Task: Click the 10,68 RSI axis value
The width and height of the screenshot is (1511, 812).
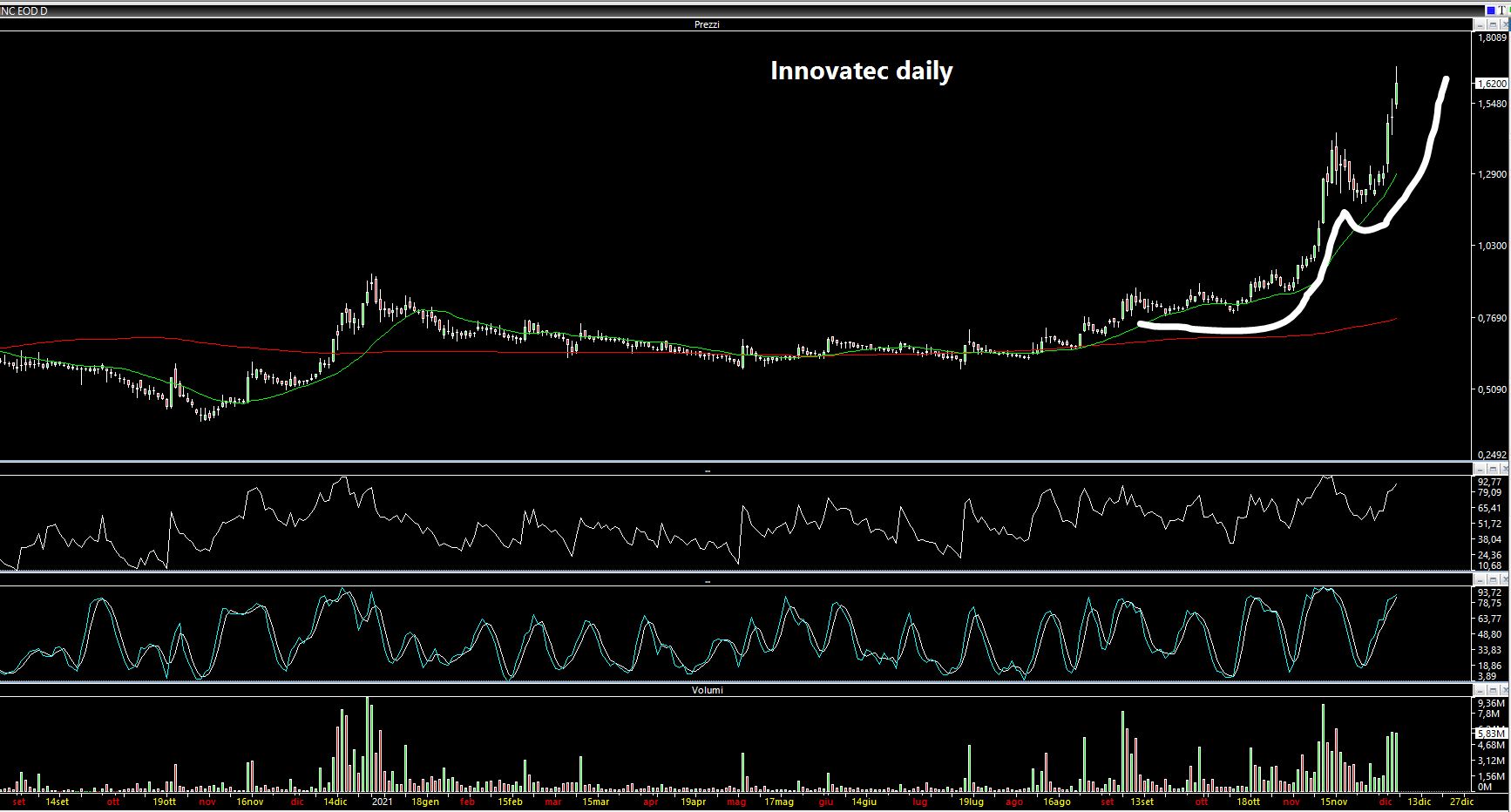Action: coord(1489,565)
